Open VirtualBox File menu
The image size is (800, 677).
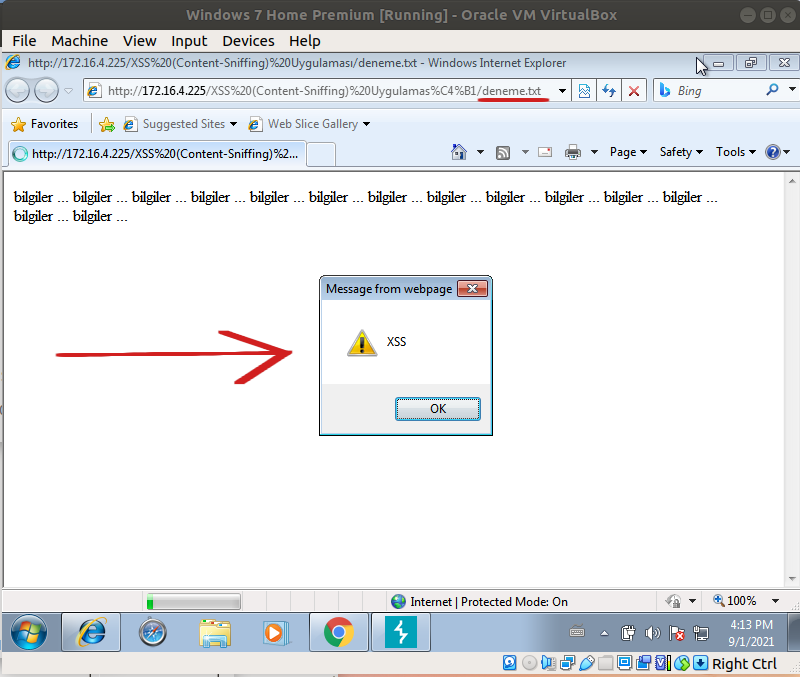24,41
